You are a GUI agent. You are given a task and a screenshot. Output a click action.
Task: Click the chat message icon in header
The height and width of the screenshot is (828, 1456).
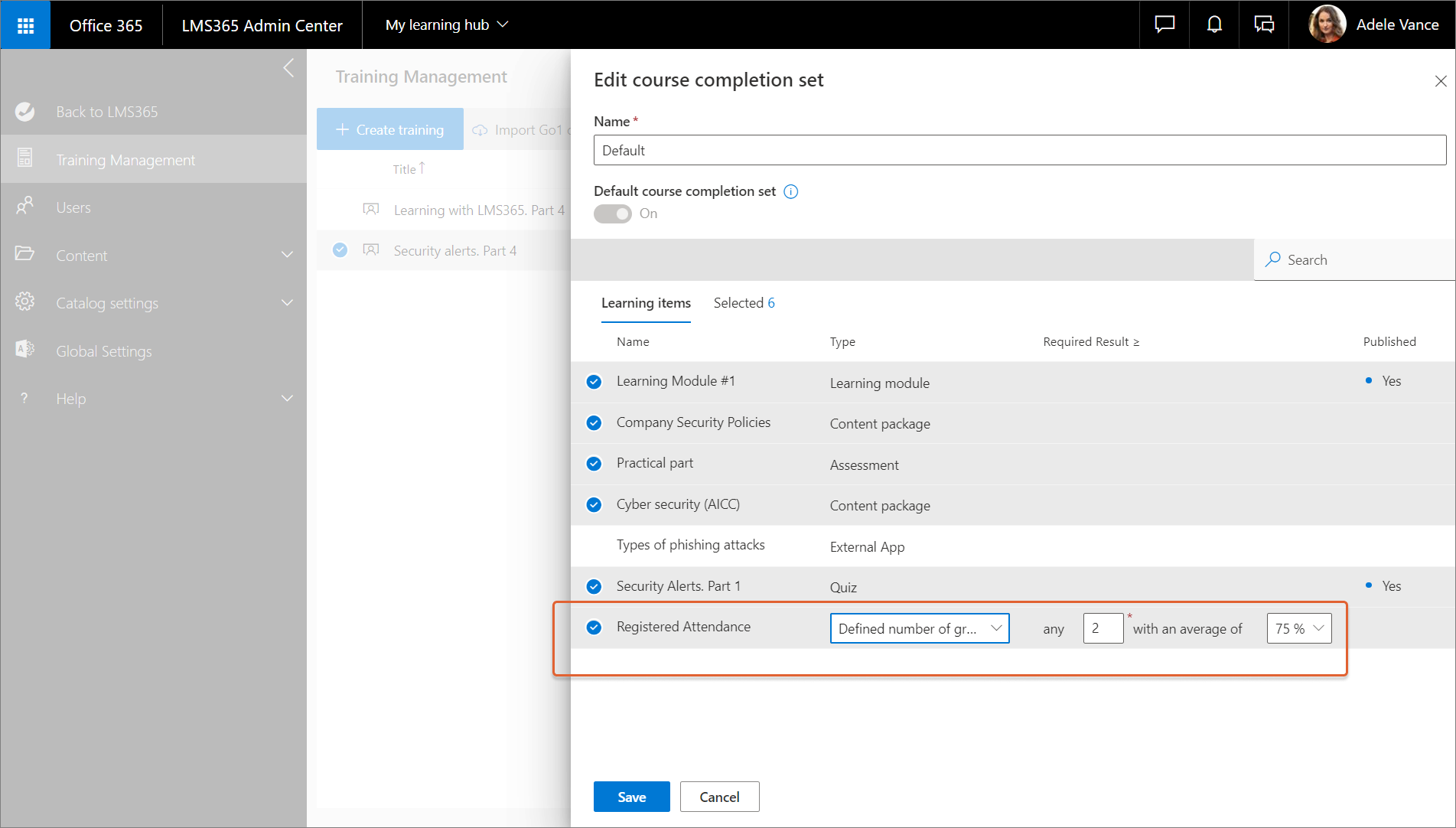pos(1164,25)
